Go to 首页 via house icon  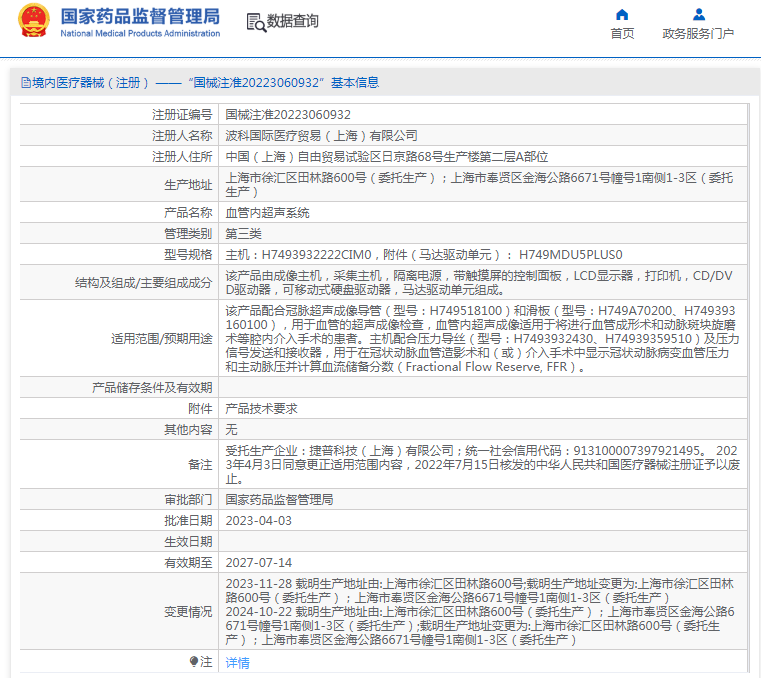pos(622,15)
